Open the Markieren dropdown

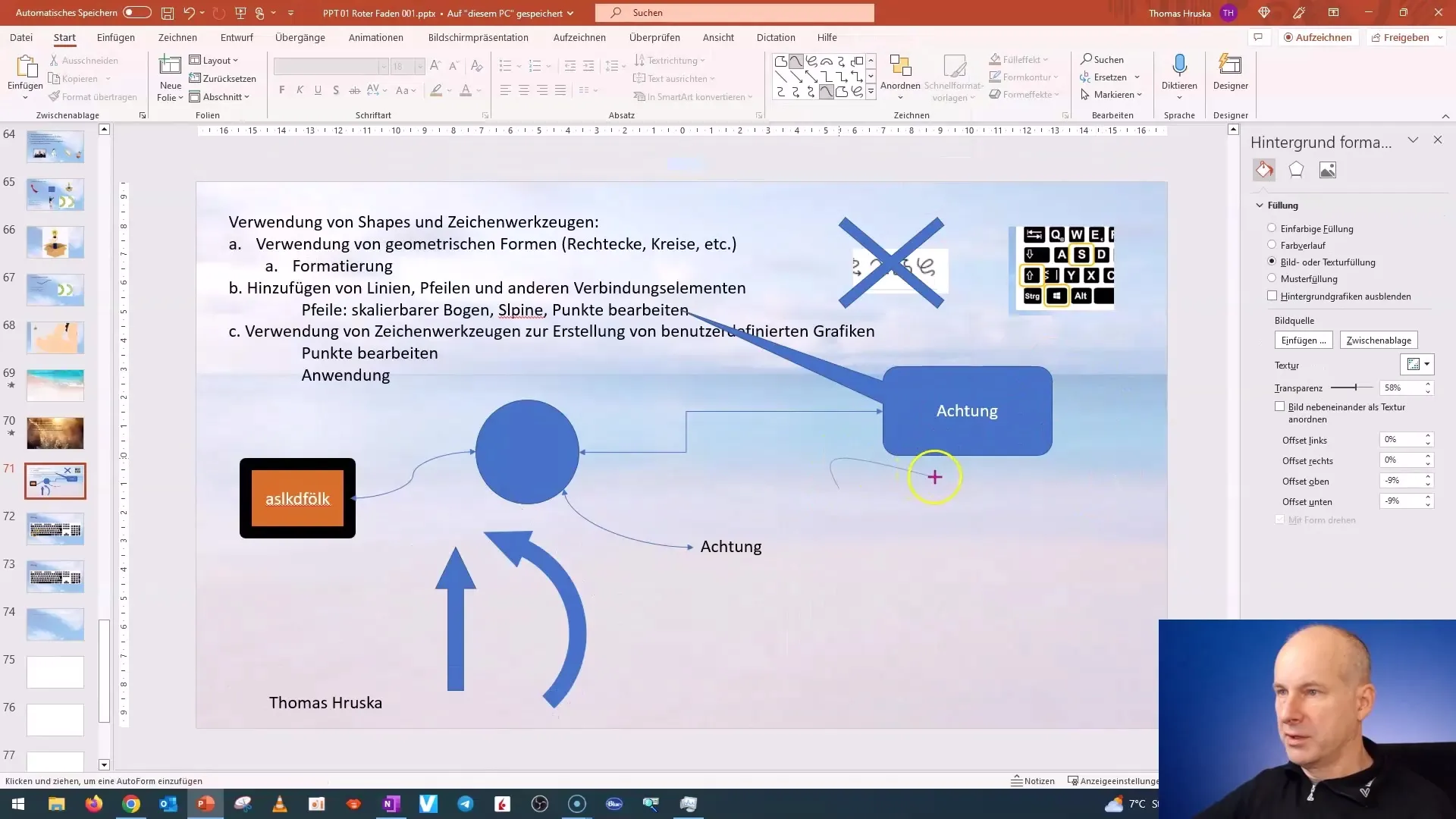tap(1111, 95)
